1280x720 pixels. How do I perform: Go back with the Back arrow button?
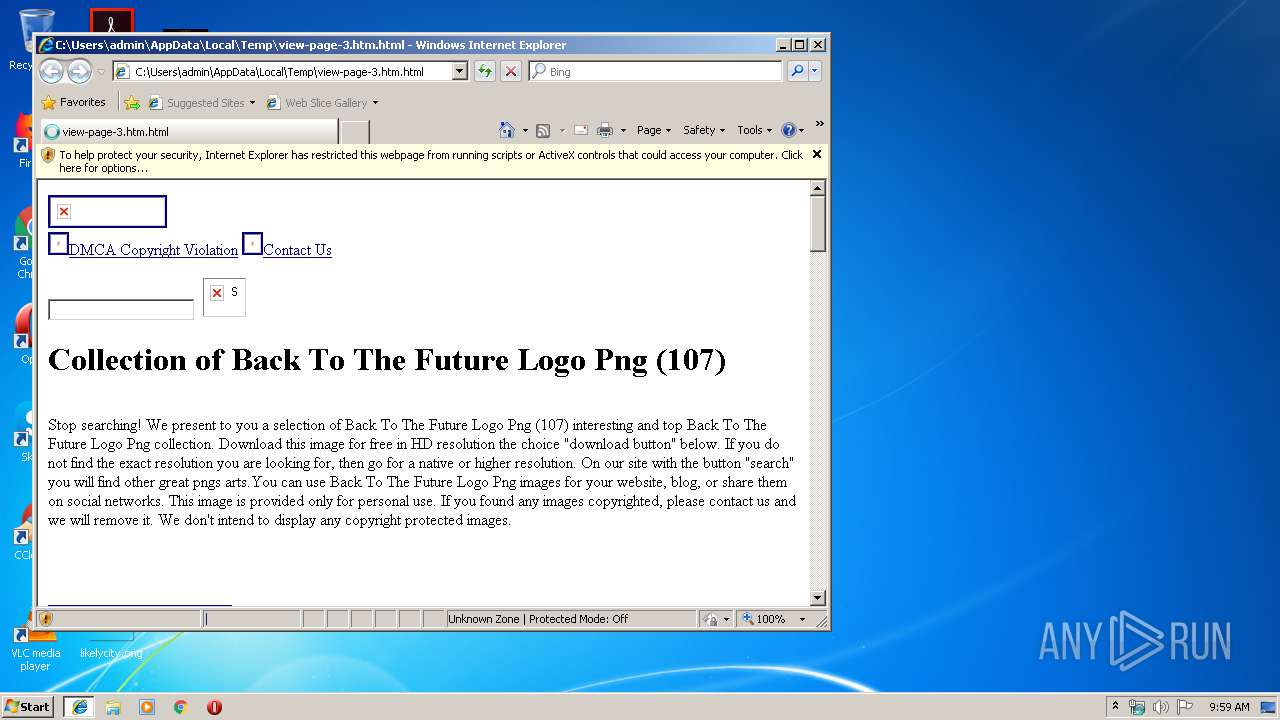(x=51, y=71)
